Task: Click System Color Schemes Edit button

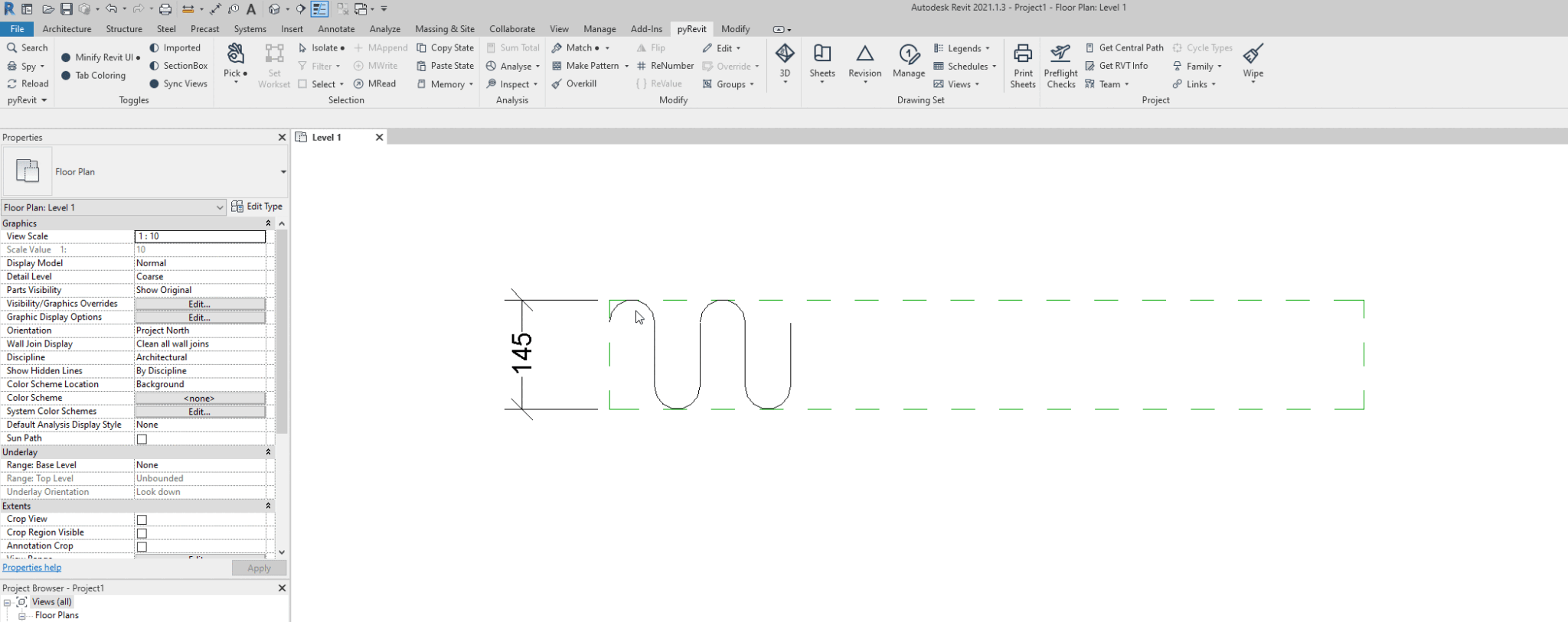Action: pyautogui.click(x=200, y=412)
